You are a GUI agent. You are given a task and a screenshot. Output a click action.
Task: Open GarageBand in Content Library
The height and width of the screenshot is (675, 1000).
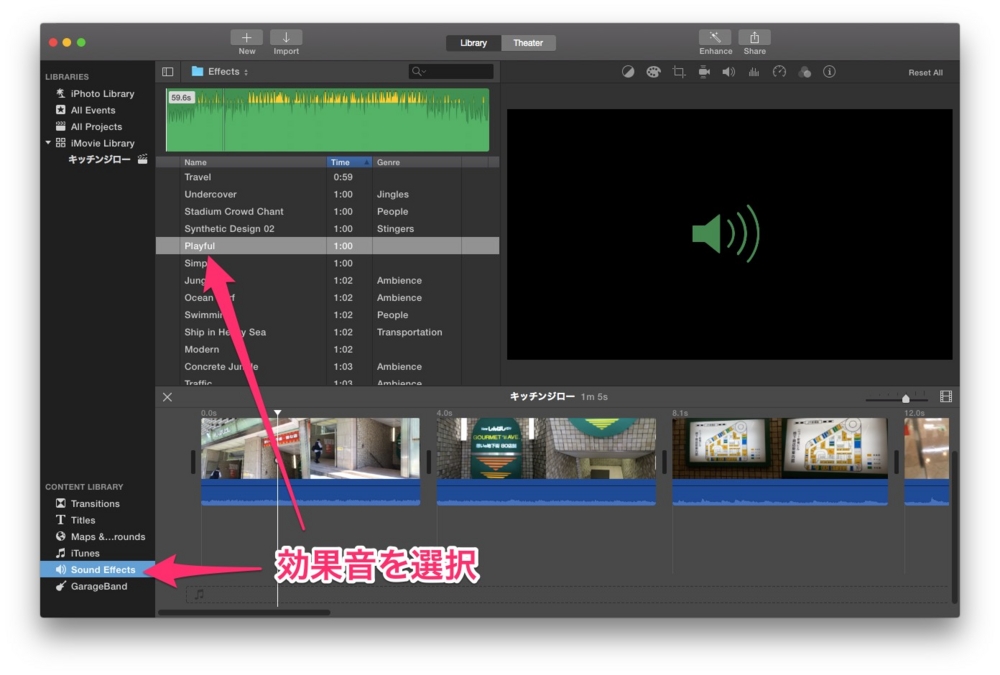click(x=91, y=586)
